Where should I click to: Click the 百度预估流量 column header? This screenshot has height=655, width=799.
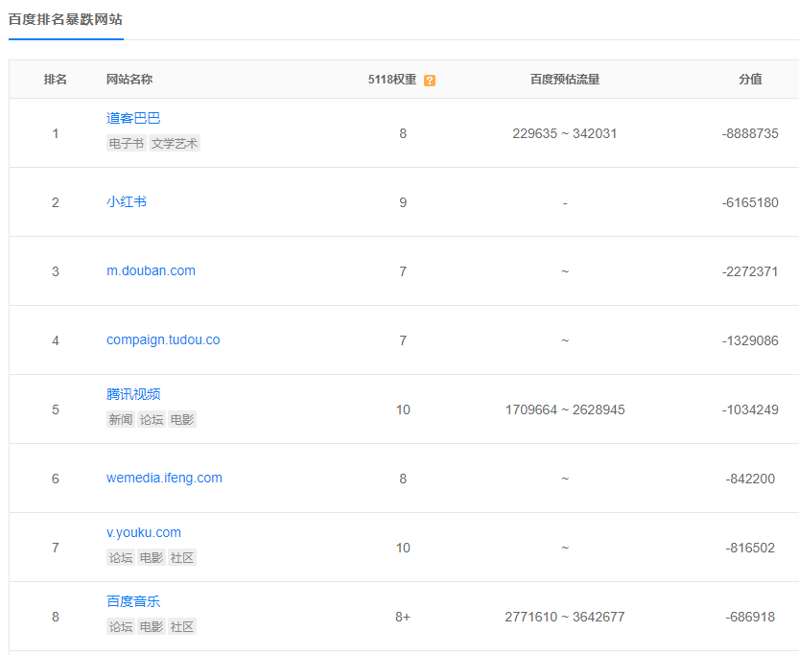click(565, 80)
